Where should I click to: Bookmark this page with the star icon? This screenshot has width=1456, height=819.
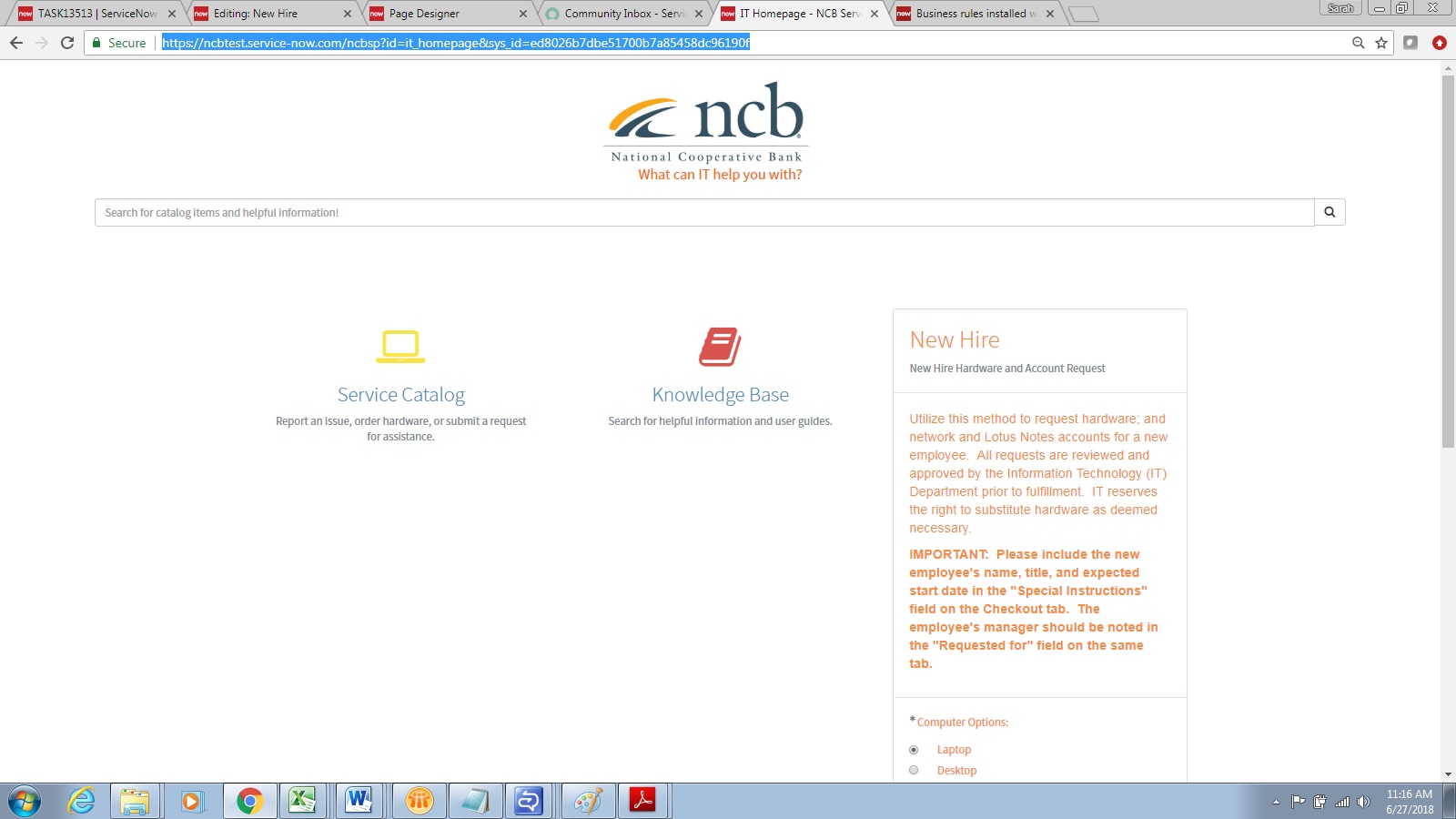[1381, 43]
